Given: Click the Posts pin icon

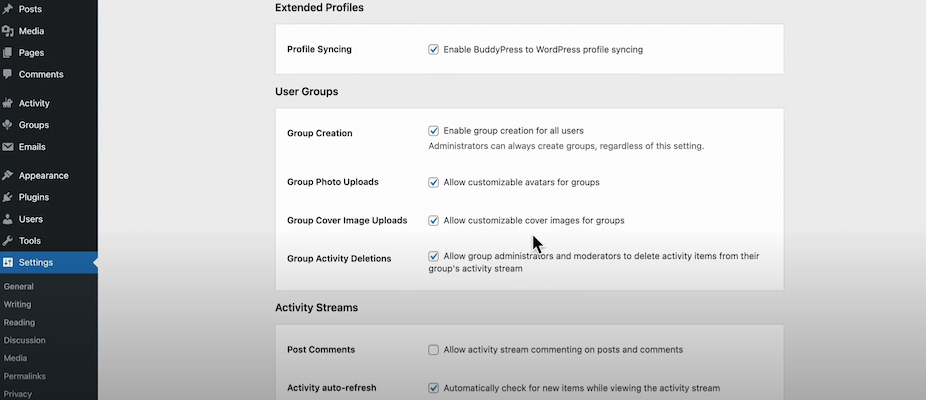Looking at the screenshot, I should (8, 8).
